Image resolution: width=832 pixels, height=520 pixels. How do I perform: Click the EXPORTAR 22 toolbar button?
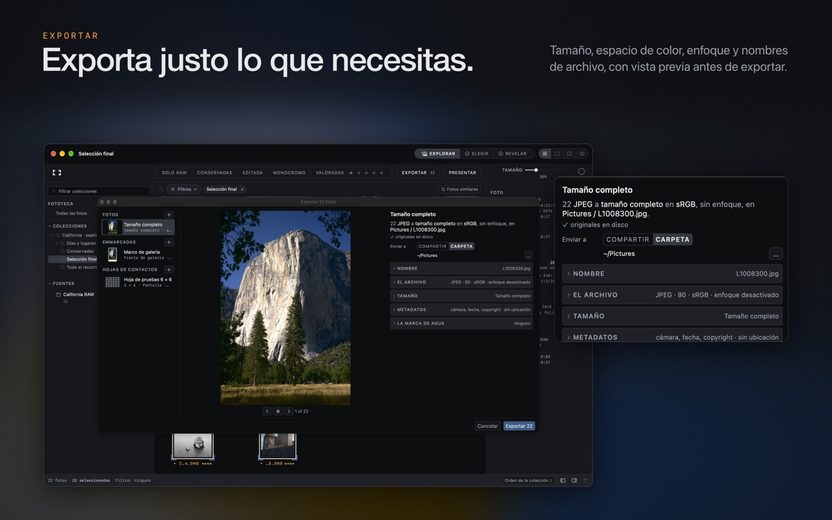coord(418,173)
